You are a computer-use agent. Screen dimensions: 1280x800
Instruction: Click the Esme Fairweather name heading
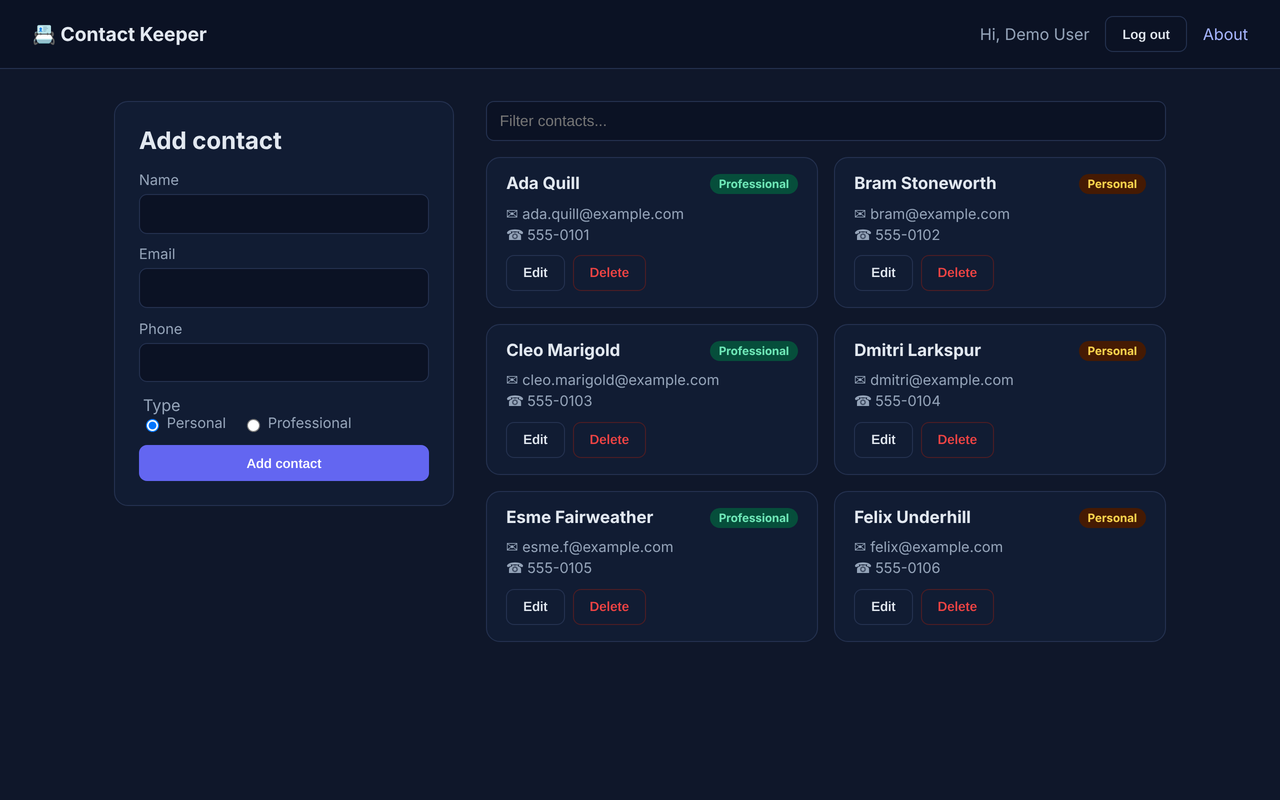(580, 517)
